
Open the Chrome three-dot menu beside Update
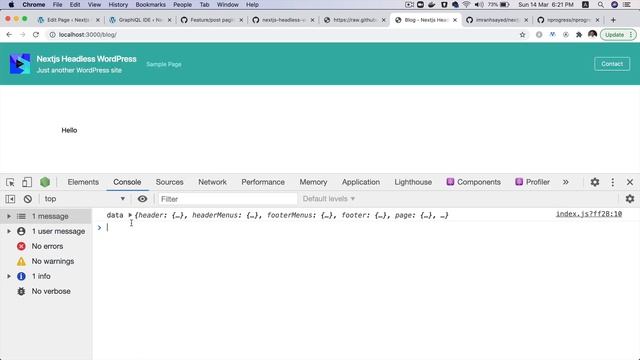631,35
